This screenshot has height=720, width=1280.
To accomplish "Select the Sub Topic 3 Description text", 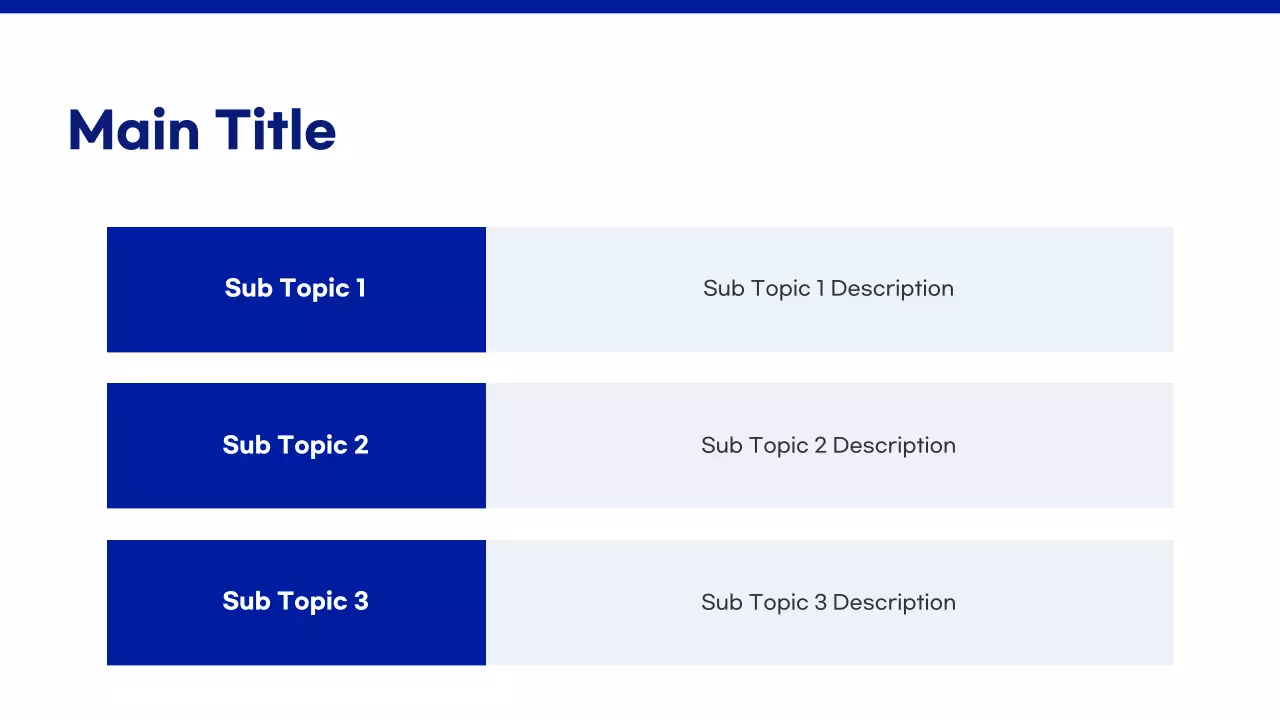I will point(828,602).
